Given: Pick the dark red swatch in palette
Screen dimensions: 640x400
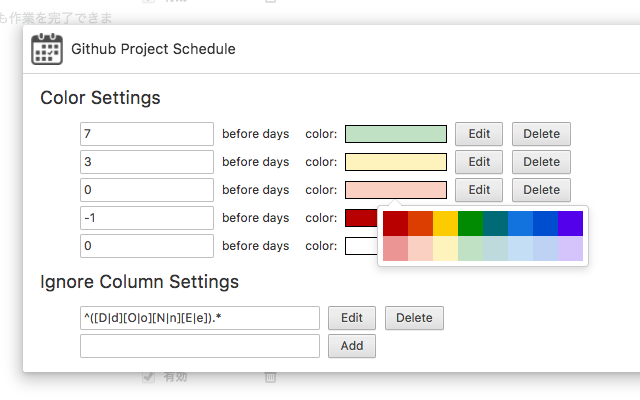Looking at the screenshot, I should pos(395,223).
